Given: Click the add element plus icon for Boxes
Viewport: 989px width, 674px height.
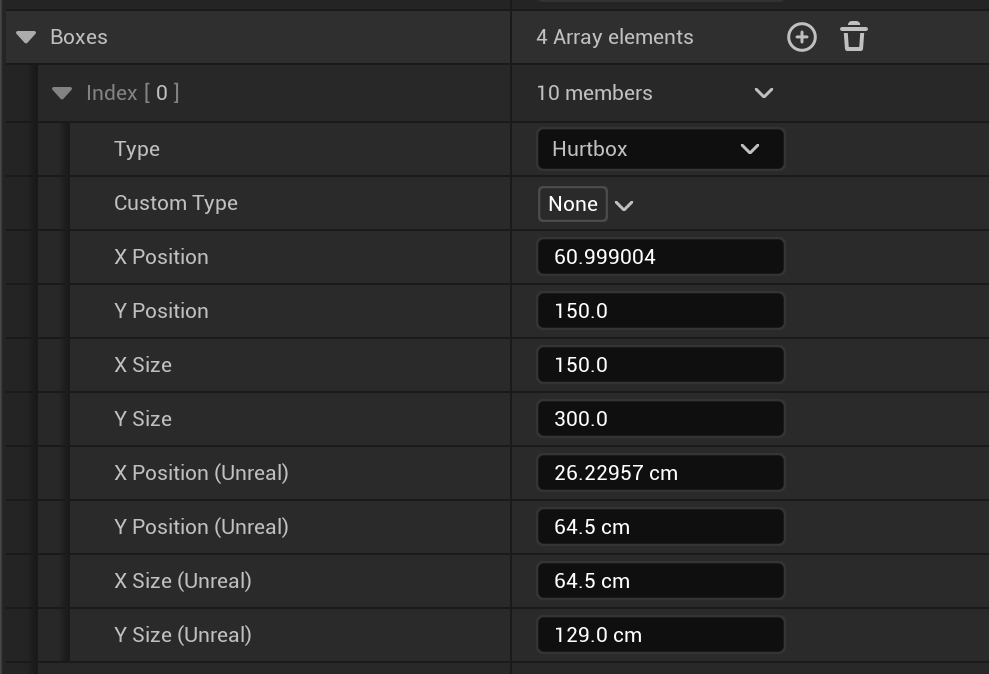Looking at the screenshot, I should click(x=802, y=37).
